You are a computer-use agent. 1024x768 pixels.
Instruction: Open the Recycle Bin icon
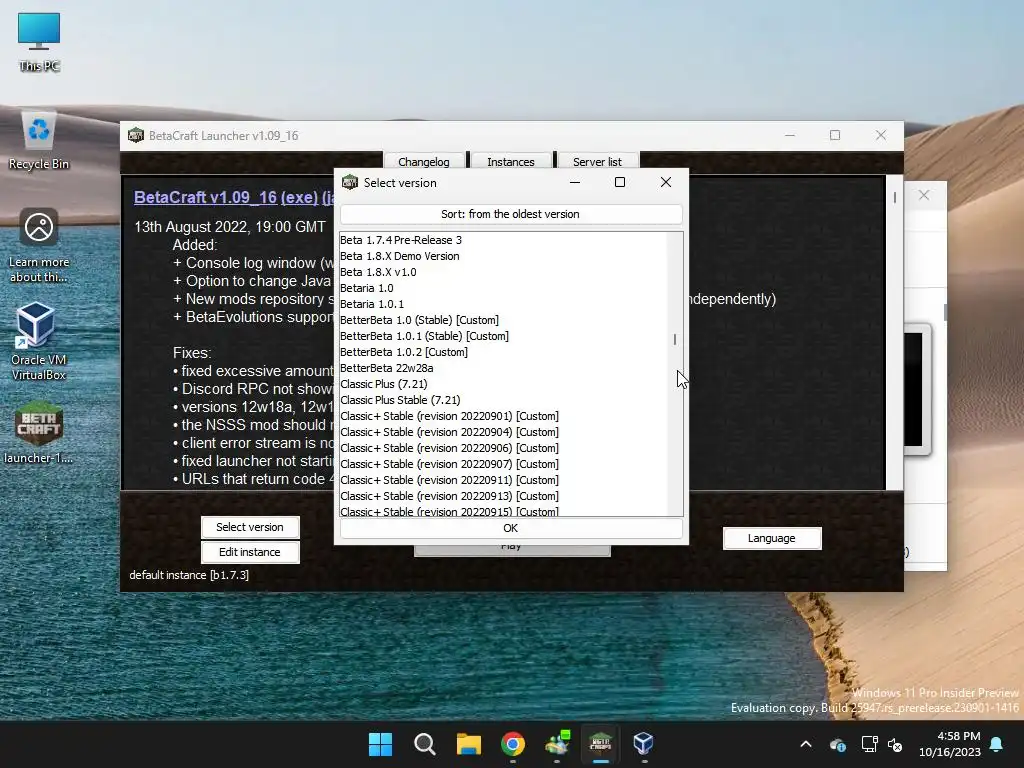pos(39,141)
